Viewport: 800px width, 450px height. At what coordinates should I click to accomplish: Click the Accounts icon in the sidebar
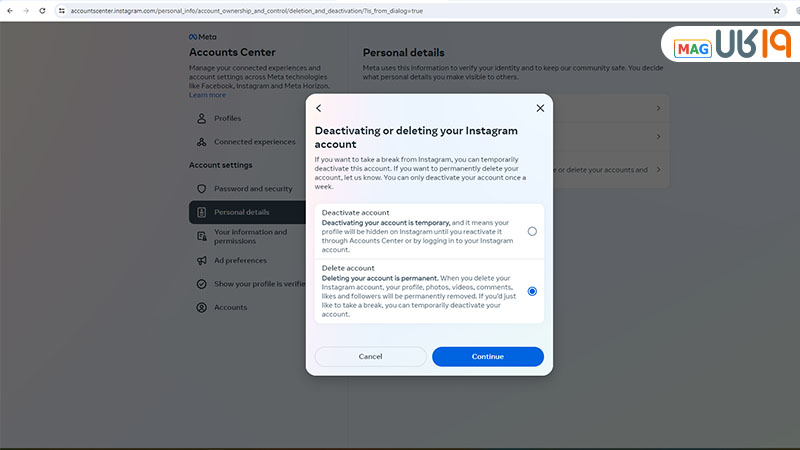202,307
